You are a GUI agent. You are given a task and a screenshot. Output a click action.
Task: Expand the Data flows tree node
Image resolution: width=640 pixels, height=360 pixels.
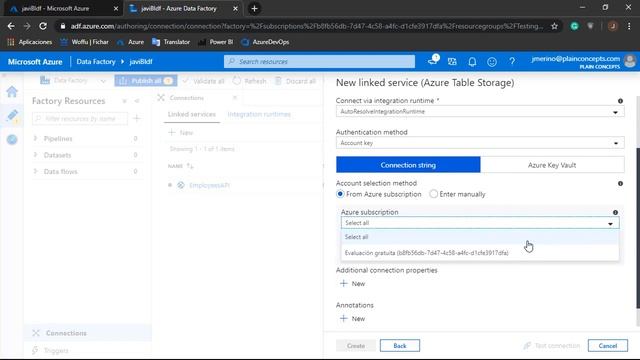pos(35,171)
